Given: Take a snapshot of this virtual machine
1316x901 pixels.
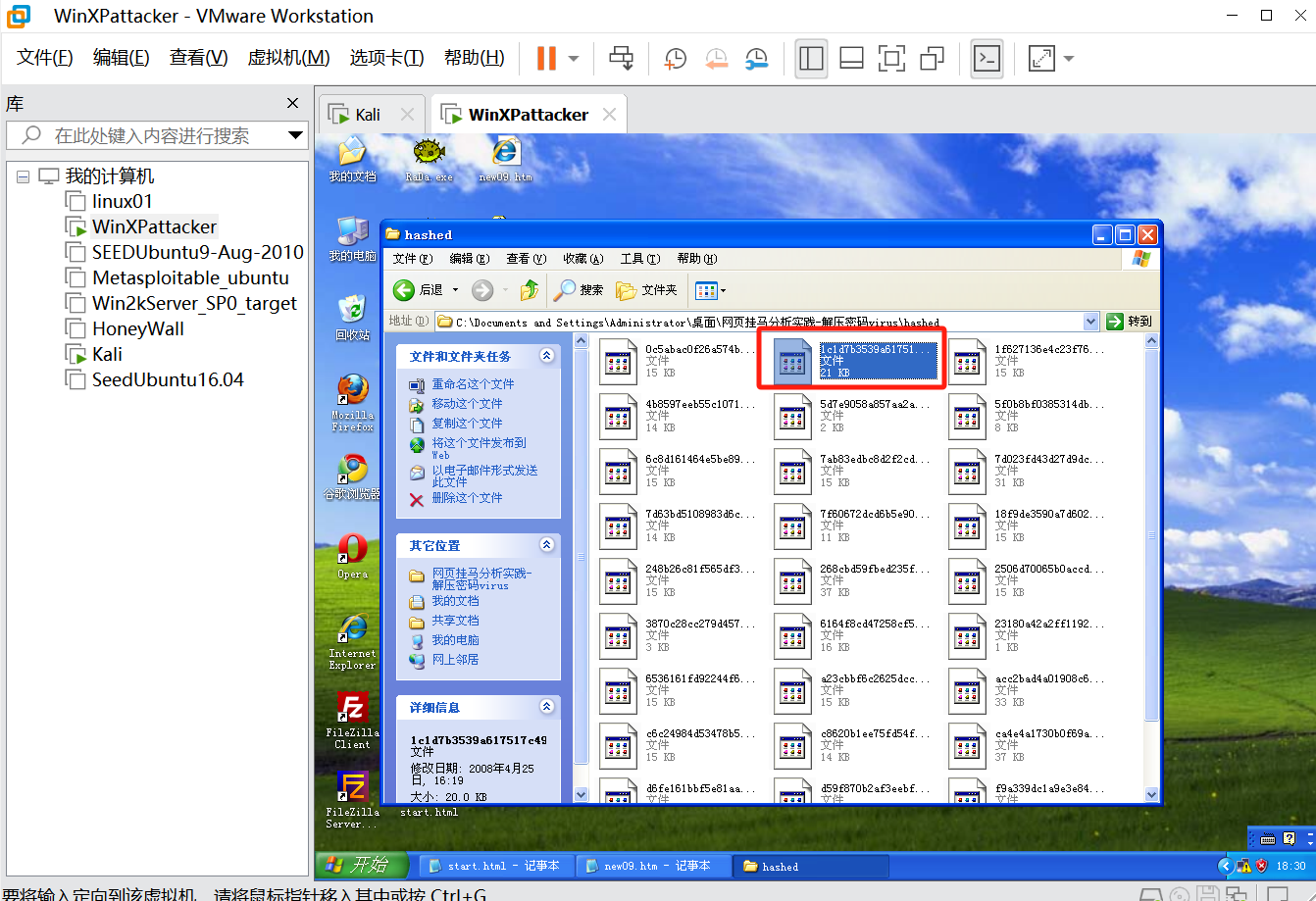Looking at the screenshot, I should 676,59.
